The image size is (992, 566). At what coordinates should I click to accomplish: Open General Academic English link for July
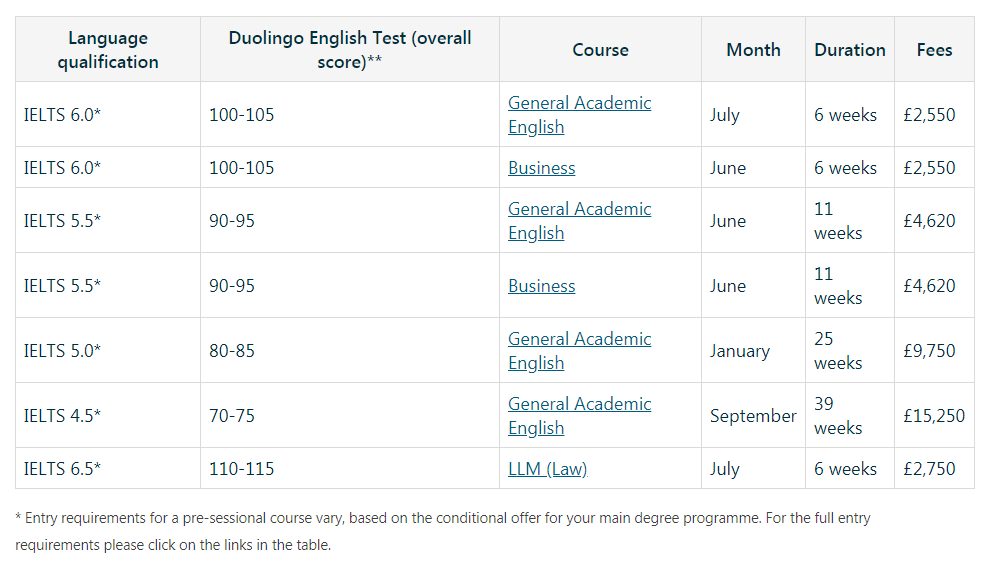click(579, 114)
